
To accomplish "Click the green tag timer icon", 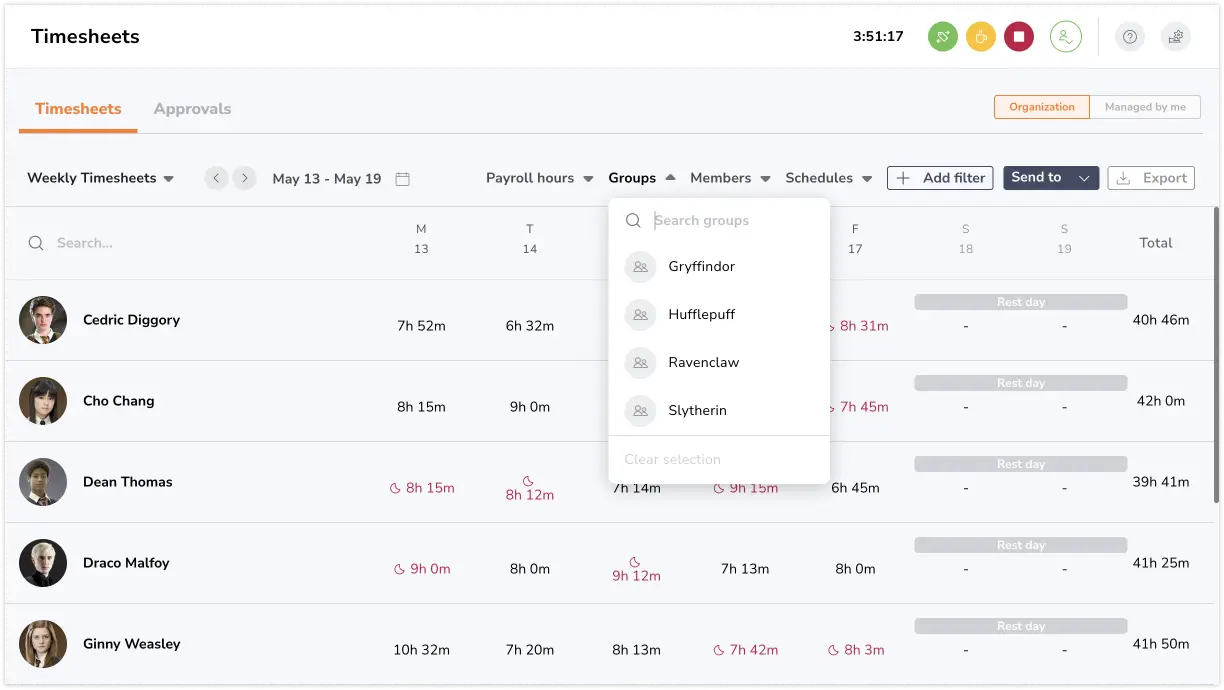I will point(942,36).
